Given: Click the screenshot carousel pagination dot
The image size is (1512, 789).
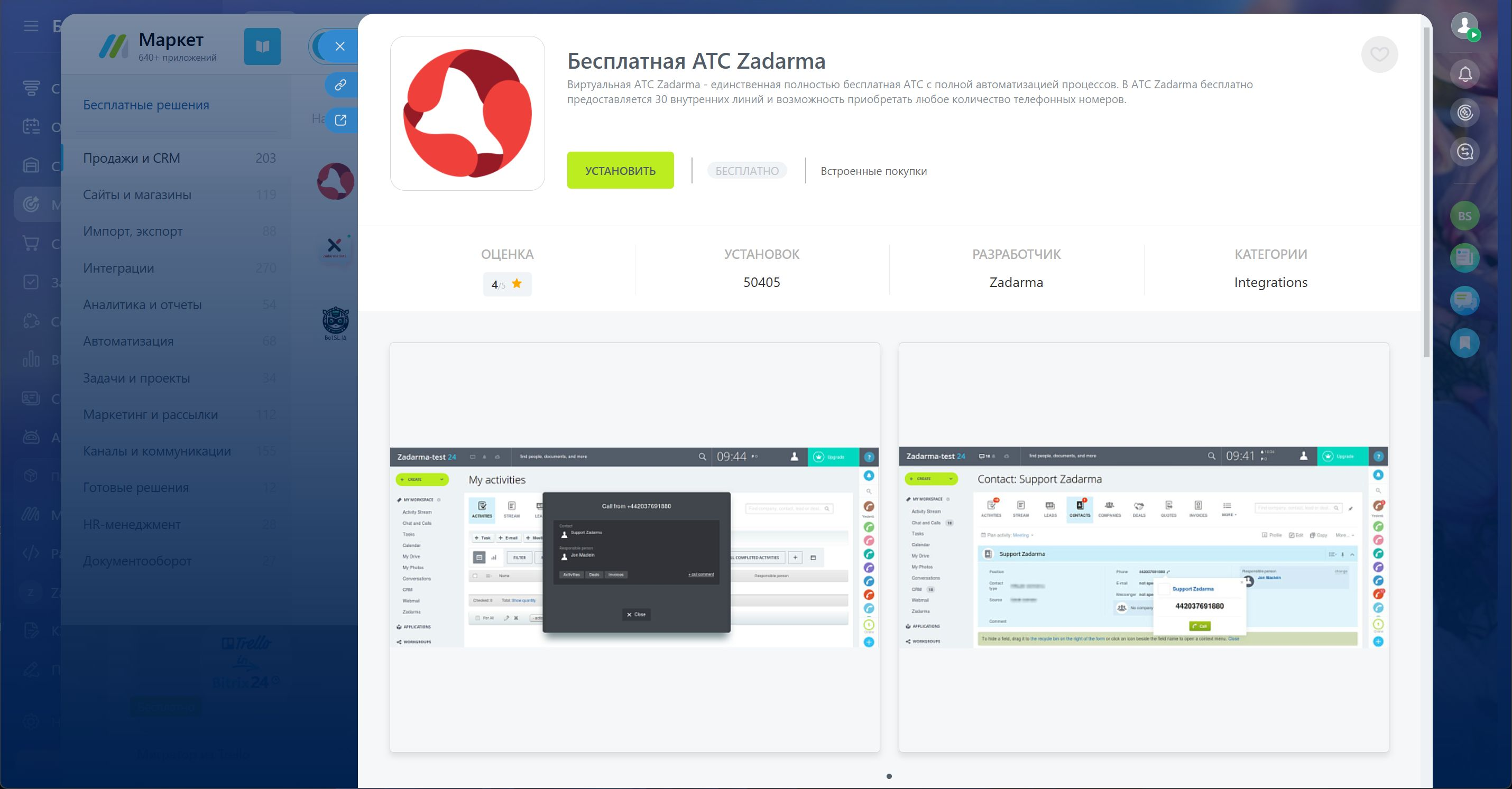Looking at the screenshot, I should pyautogui.click(x=889, y=776).
